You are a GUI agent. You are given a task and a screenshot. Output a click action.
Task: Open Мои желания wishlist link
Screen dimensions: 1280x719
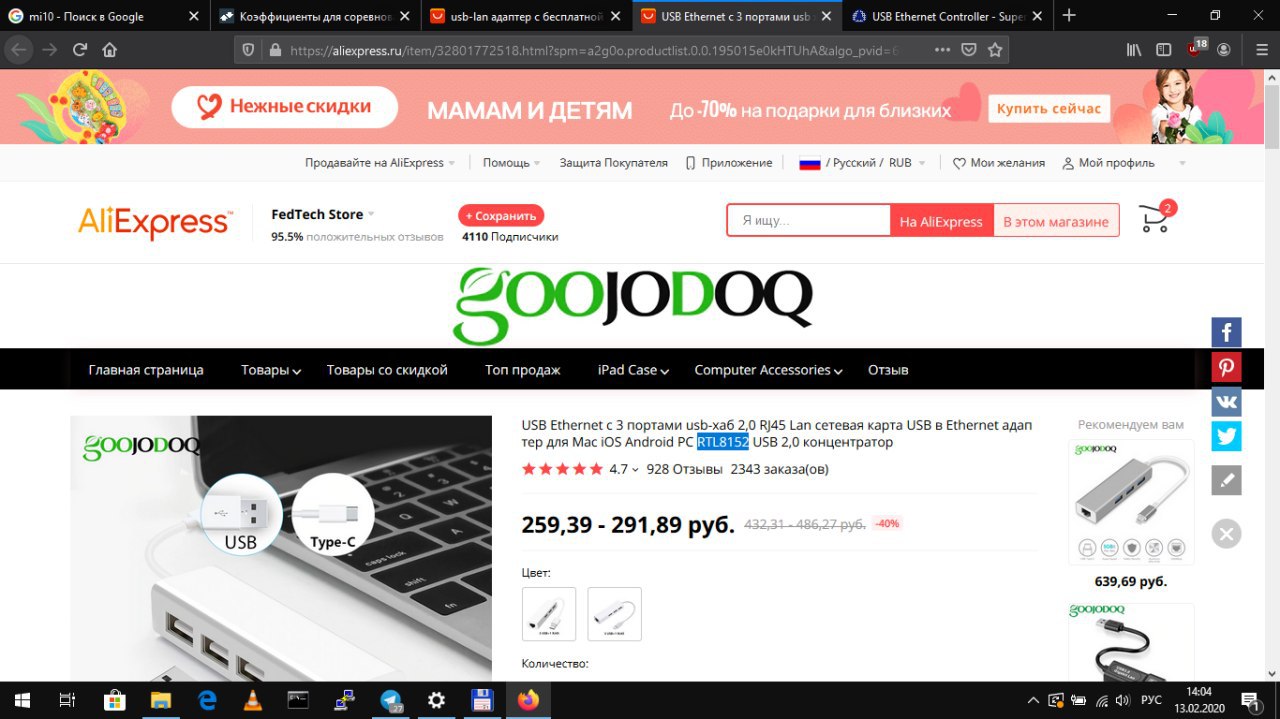click(x=999, y=163)
